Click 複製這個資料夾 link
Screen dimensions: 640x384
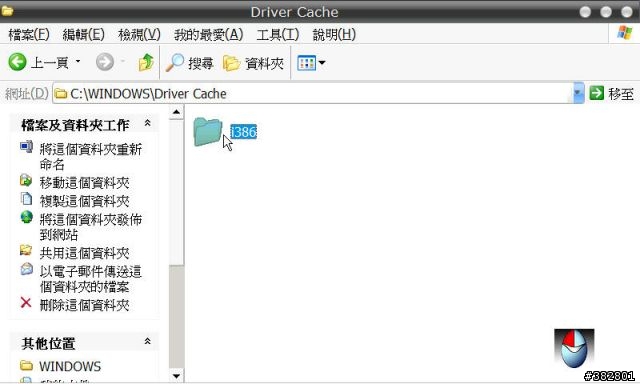coord(84,201)
